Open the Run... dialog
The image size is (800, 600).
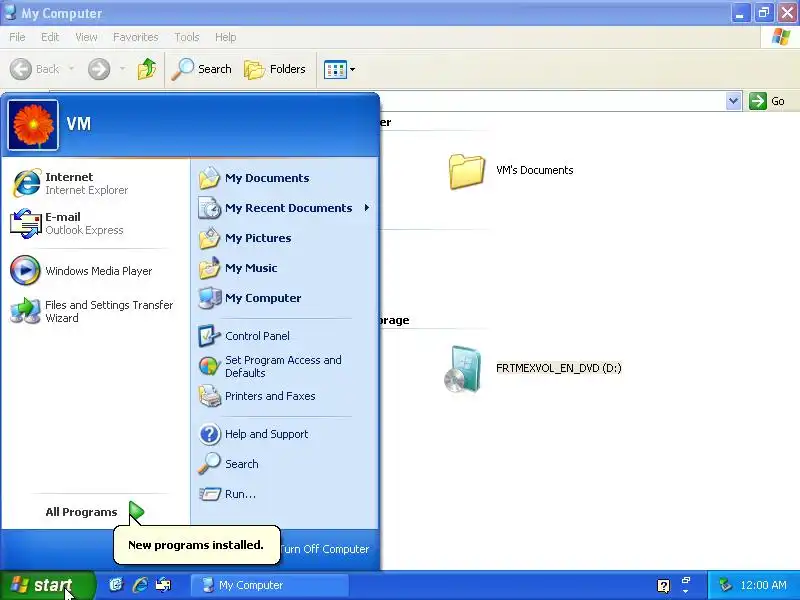[x=284, y=494]
